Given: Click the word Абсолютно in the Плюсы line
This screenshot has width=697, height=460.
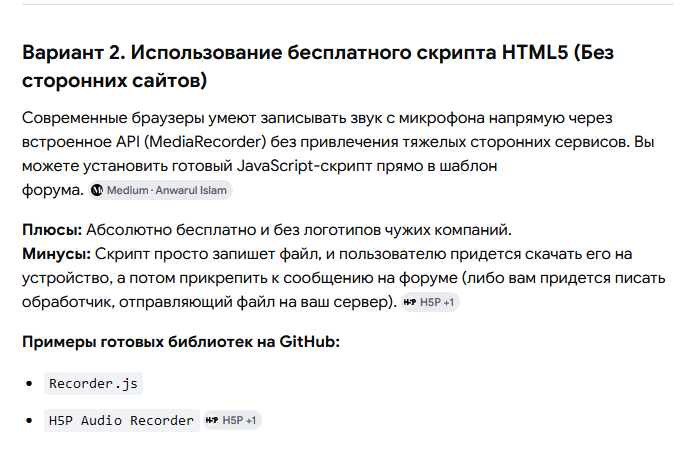Looking at the screenshot, I should [129, 230].
